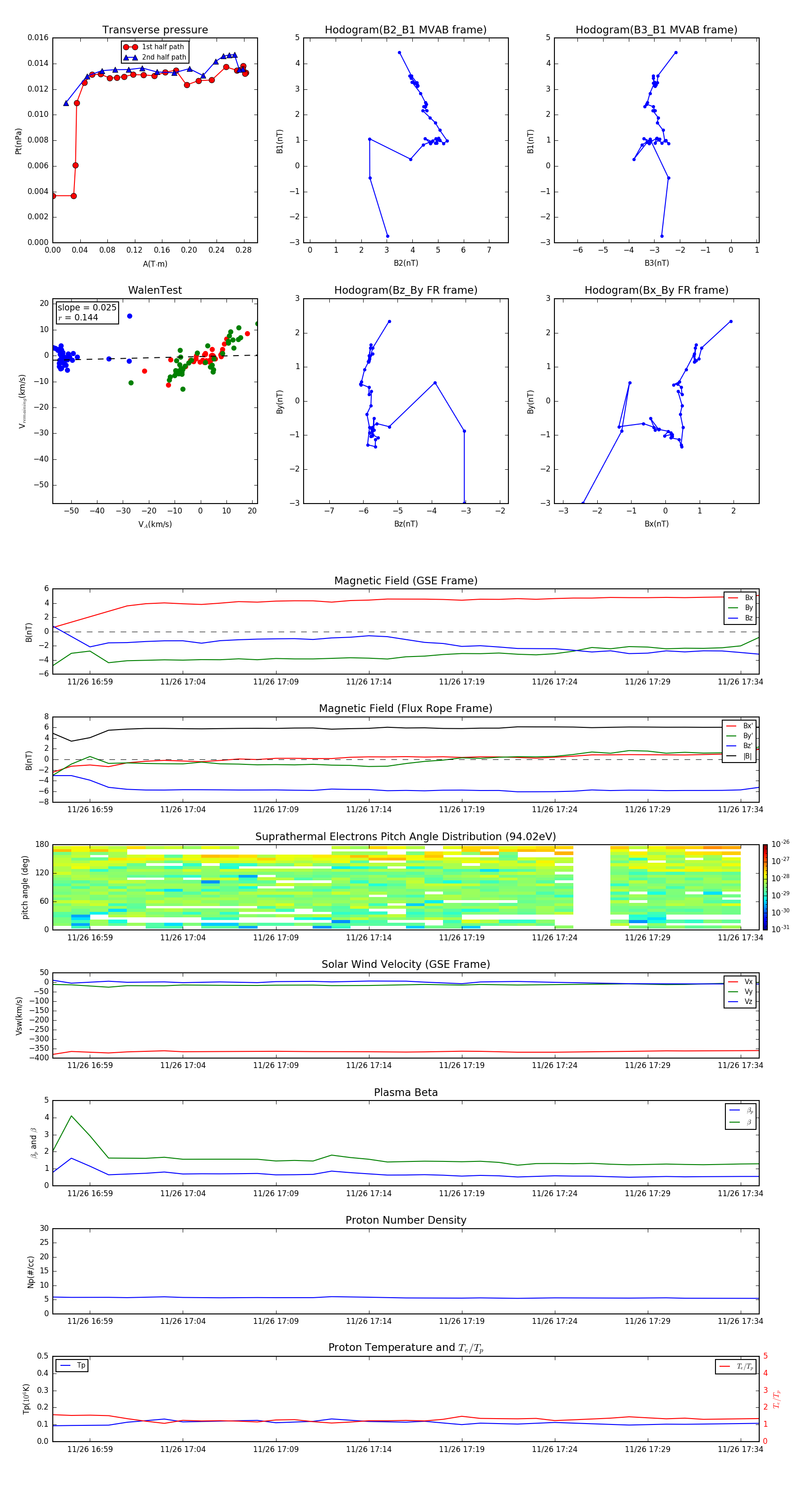This screenshot has height=1489, width=812.
Task: Click the 'WalenTest' plot title
Action: point(155,290)
